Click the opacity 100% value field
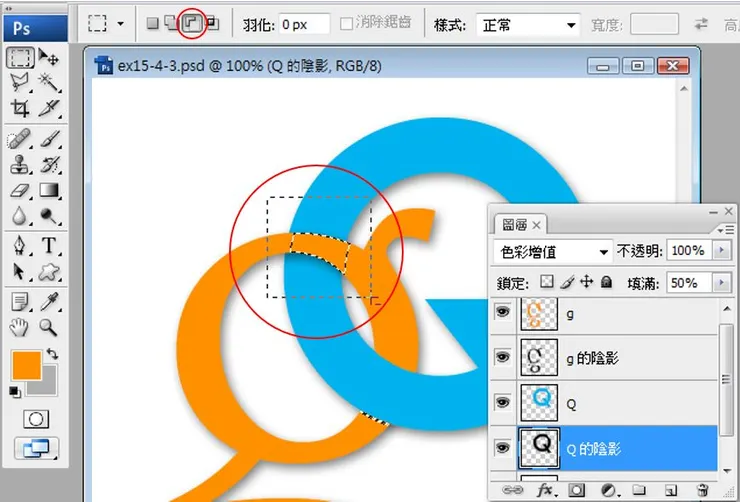Screen dimensions: 740x502 (x=689, y=251)
